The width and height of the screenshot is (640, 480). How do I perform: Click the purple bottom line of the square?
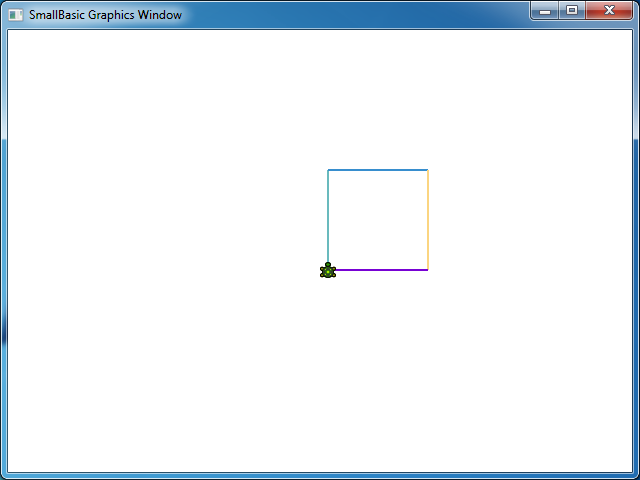(382, 270)
